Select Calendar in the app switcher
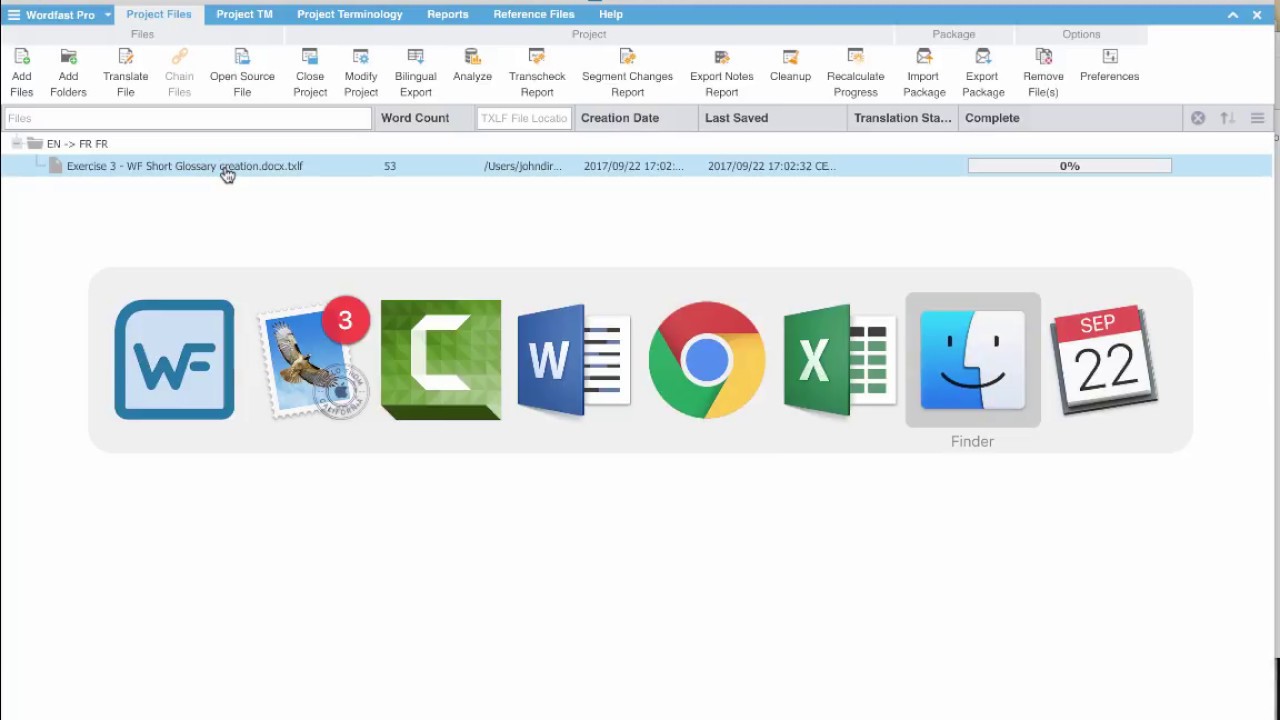 1105,360
